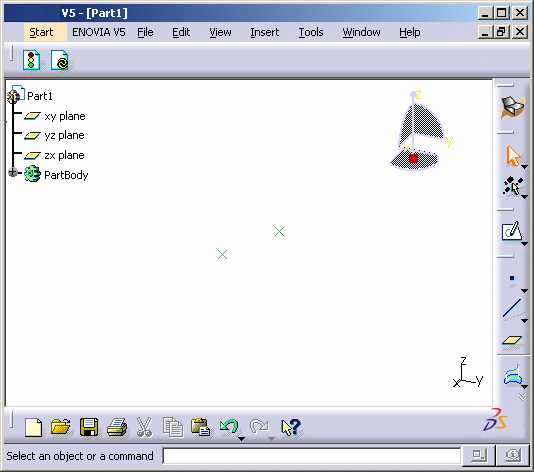The height and width of the screenshot is (472, 534).
Task: Expand the right toolbar overflow chevrons
Action: (522, 397)
